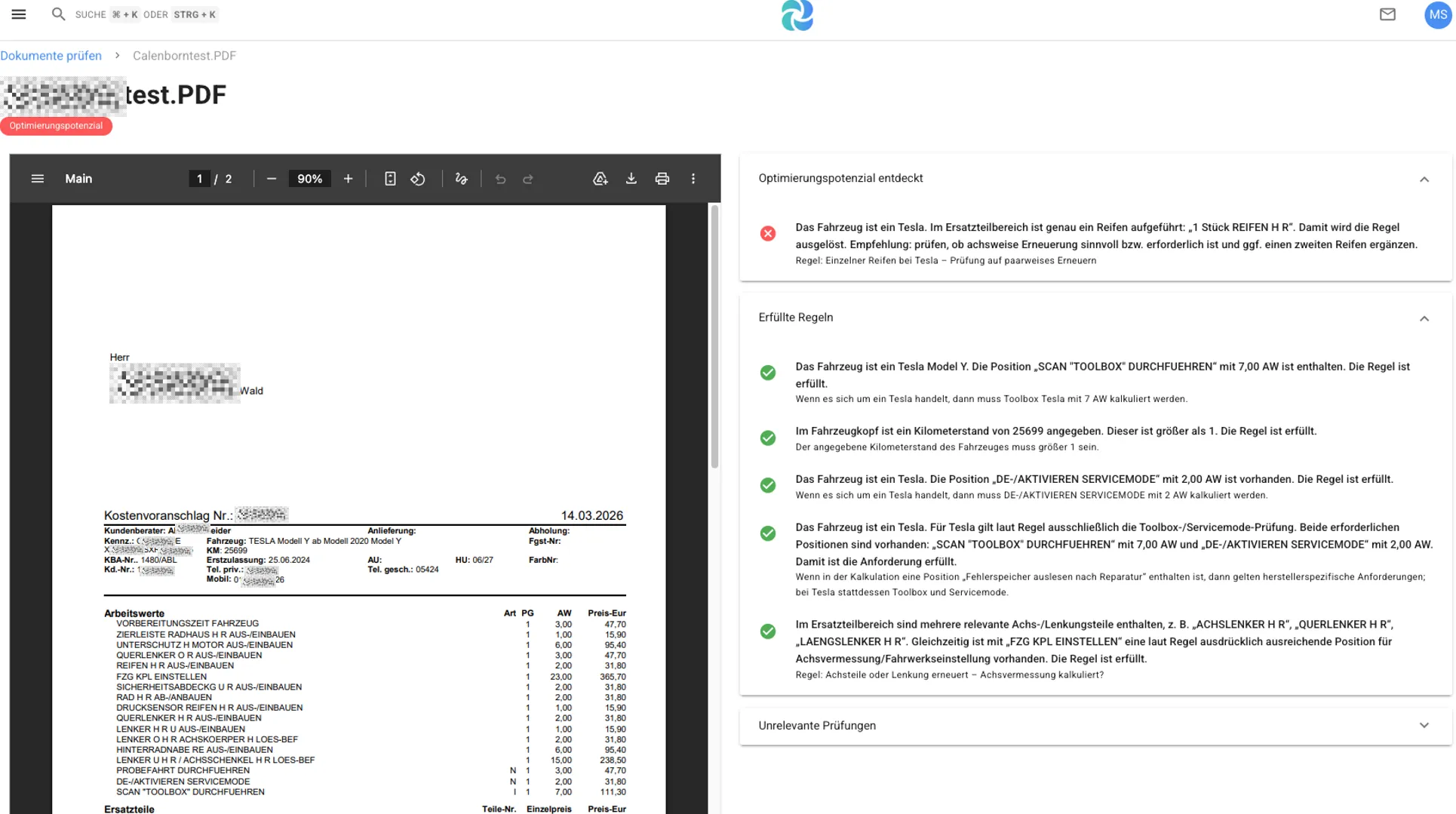Screen dimensions: 1456x814
Task: Zoom out the PDF document
Action: (272, 179)
